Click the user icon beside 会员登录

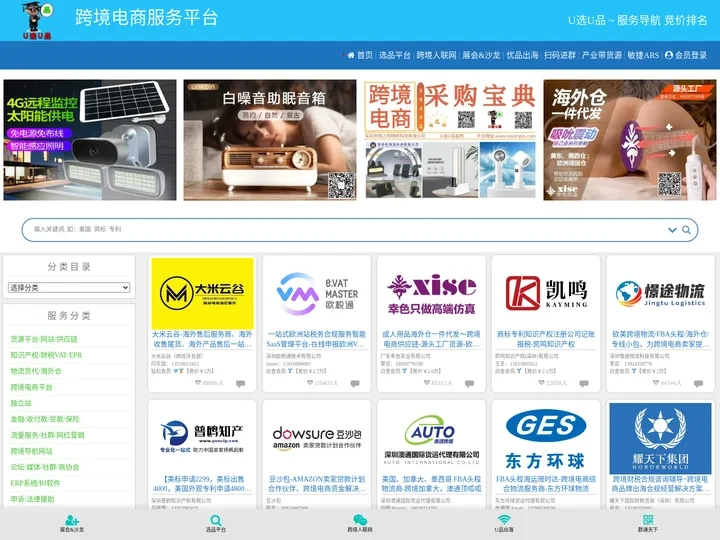669,55
